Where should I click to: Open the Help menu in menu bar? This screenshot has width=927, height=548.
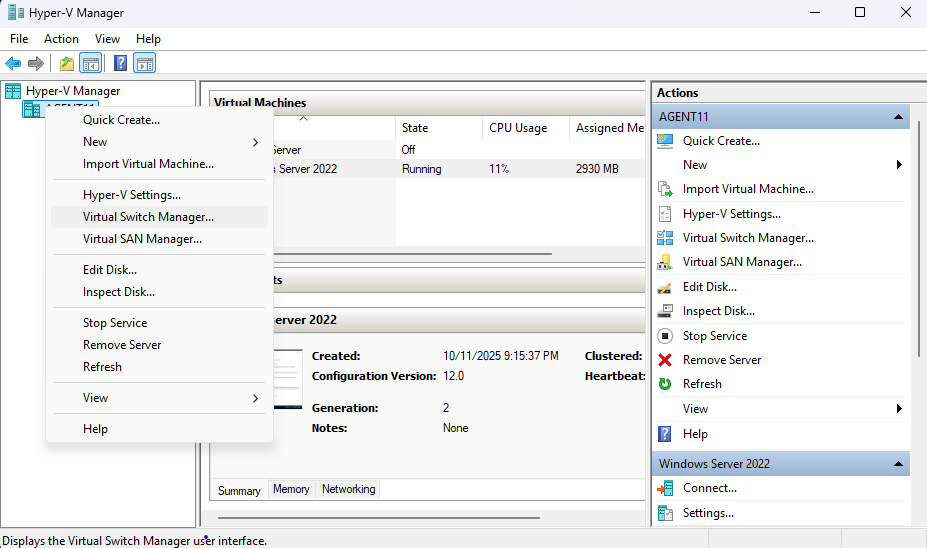click(x=148, y=39)
